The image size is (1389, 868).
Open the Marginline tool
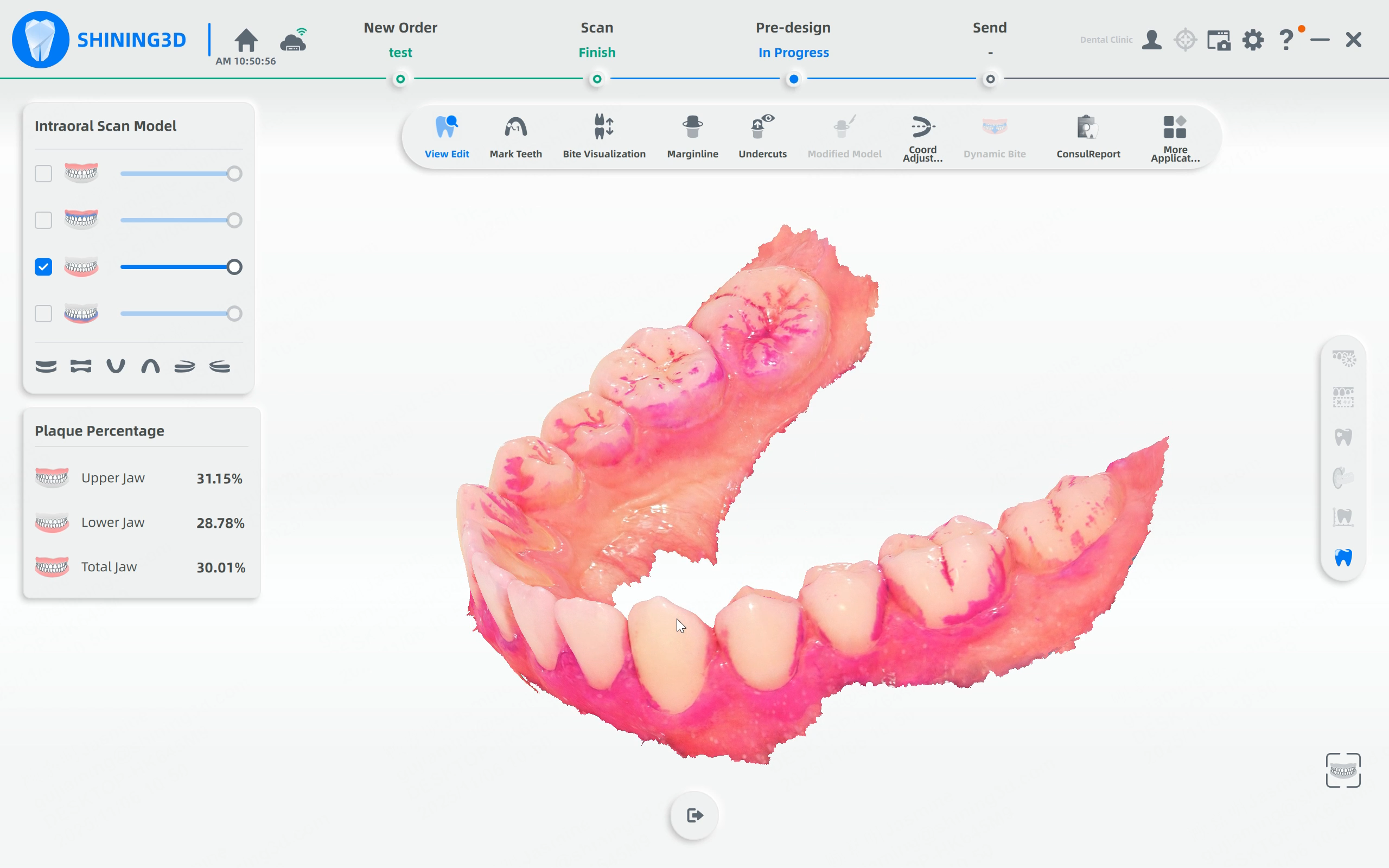click(x=692, y=137)
